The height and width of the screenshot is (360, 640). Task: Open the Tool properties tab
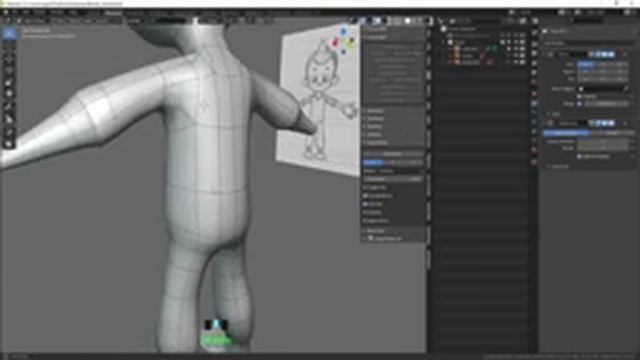(534, 32)
